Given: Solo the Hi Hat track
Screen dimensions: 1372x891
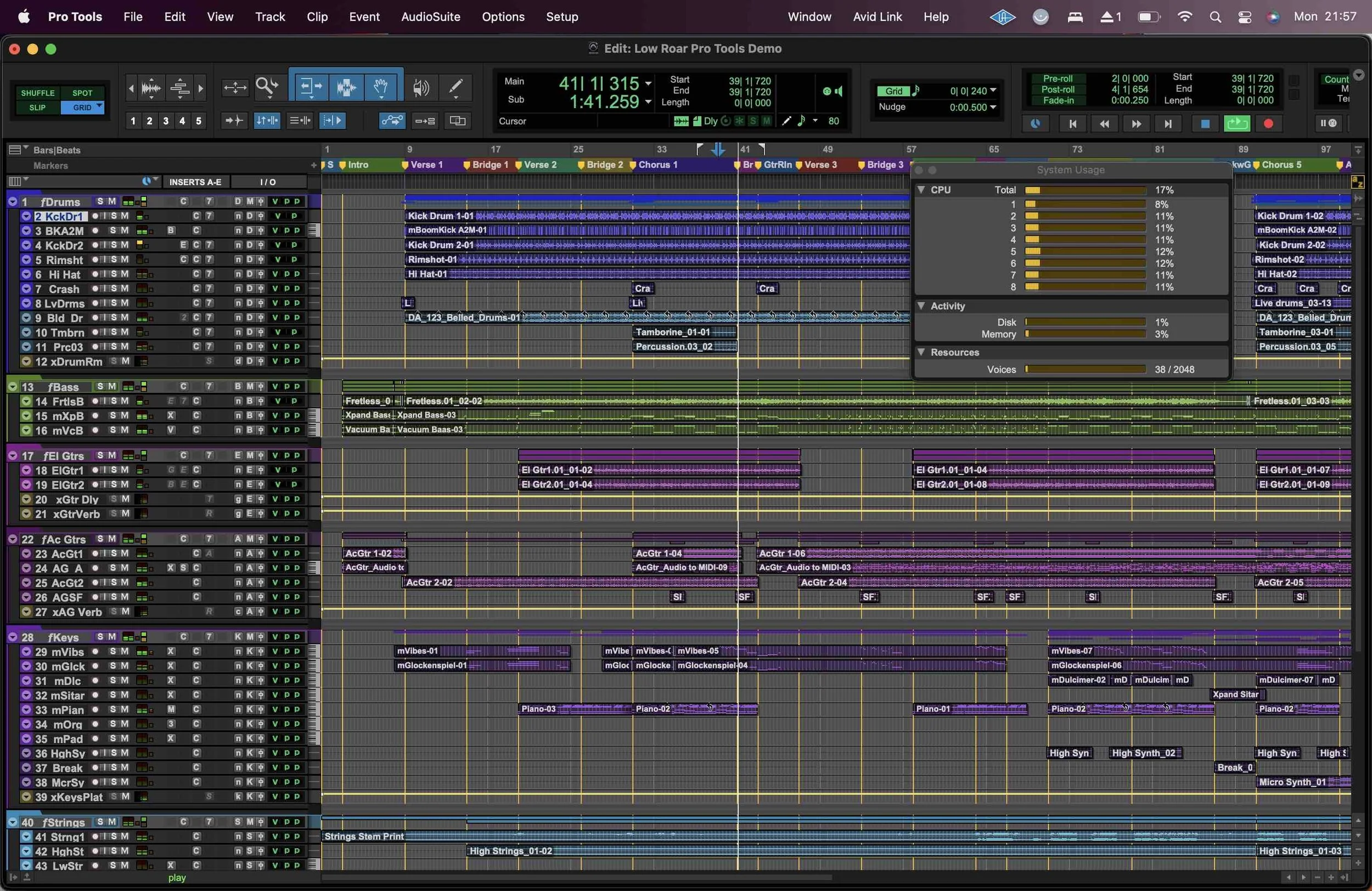Looking at the screenshot, I should coord(114,274).
